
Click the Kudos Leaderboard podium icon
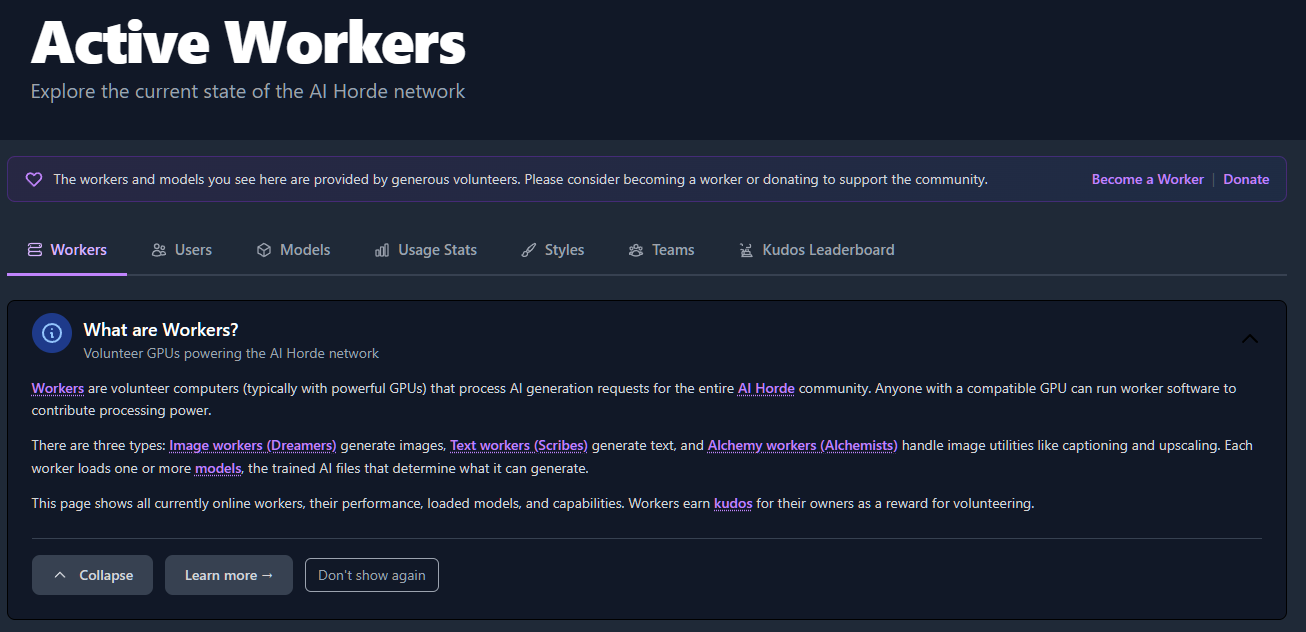(746, 250)
